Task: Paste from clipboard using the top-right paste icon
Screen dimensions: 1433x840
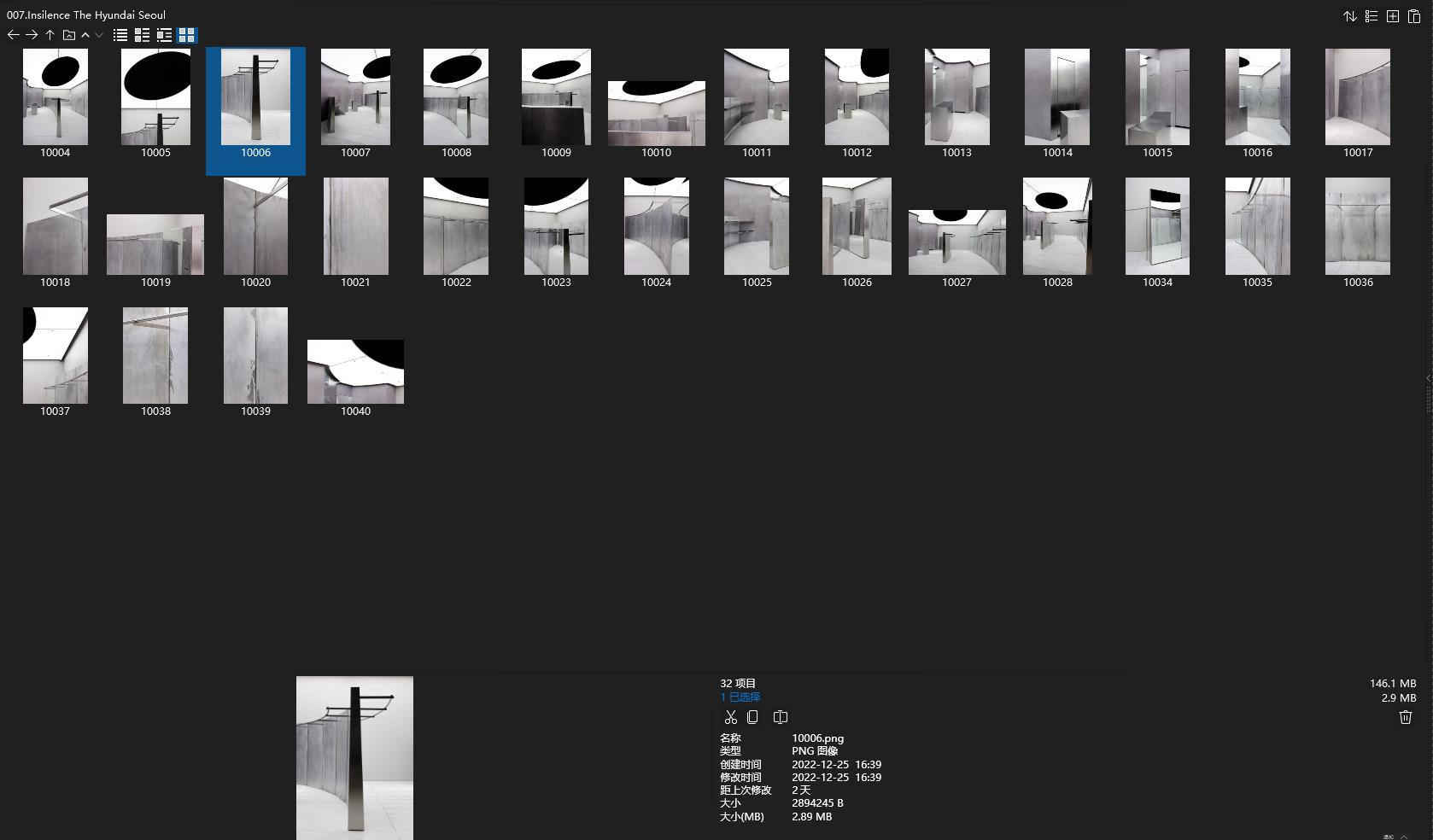Action: point(1414,16)
